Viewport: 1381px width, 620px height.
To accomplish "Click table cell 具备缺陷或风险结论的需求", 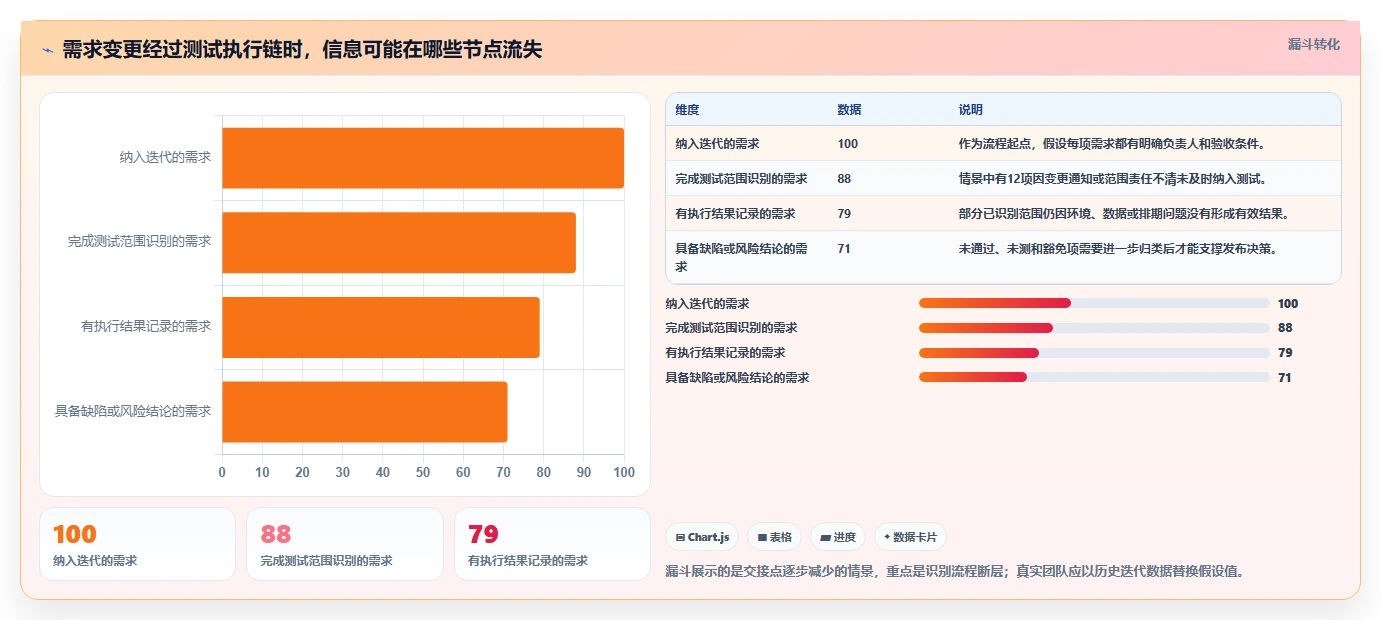I will point(742,258).
